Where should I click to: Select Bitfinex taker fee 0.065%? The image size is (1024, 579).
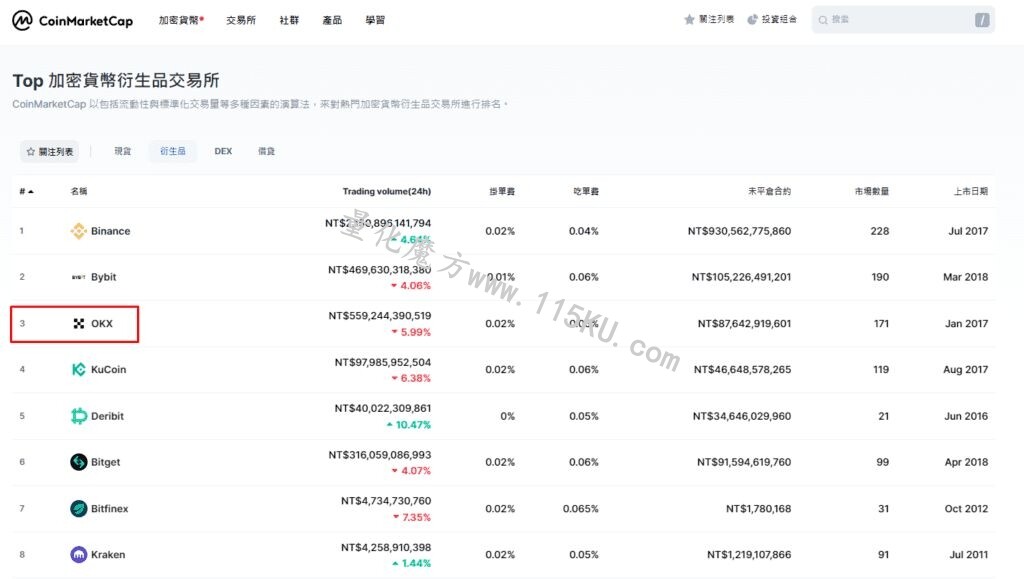click(x=581, y=509)
